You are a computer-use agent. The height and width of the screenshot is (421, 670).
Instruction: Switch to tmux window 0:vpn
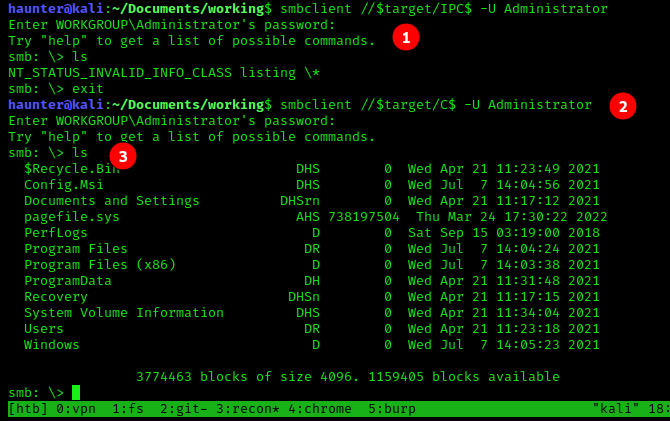pyautogui.click(x=80, y=409)
